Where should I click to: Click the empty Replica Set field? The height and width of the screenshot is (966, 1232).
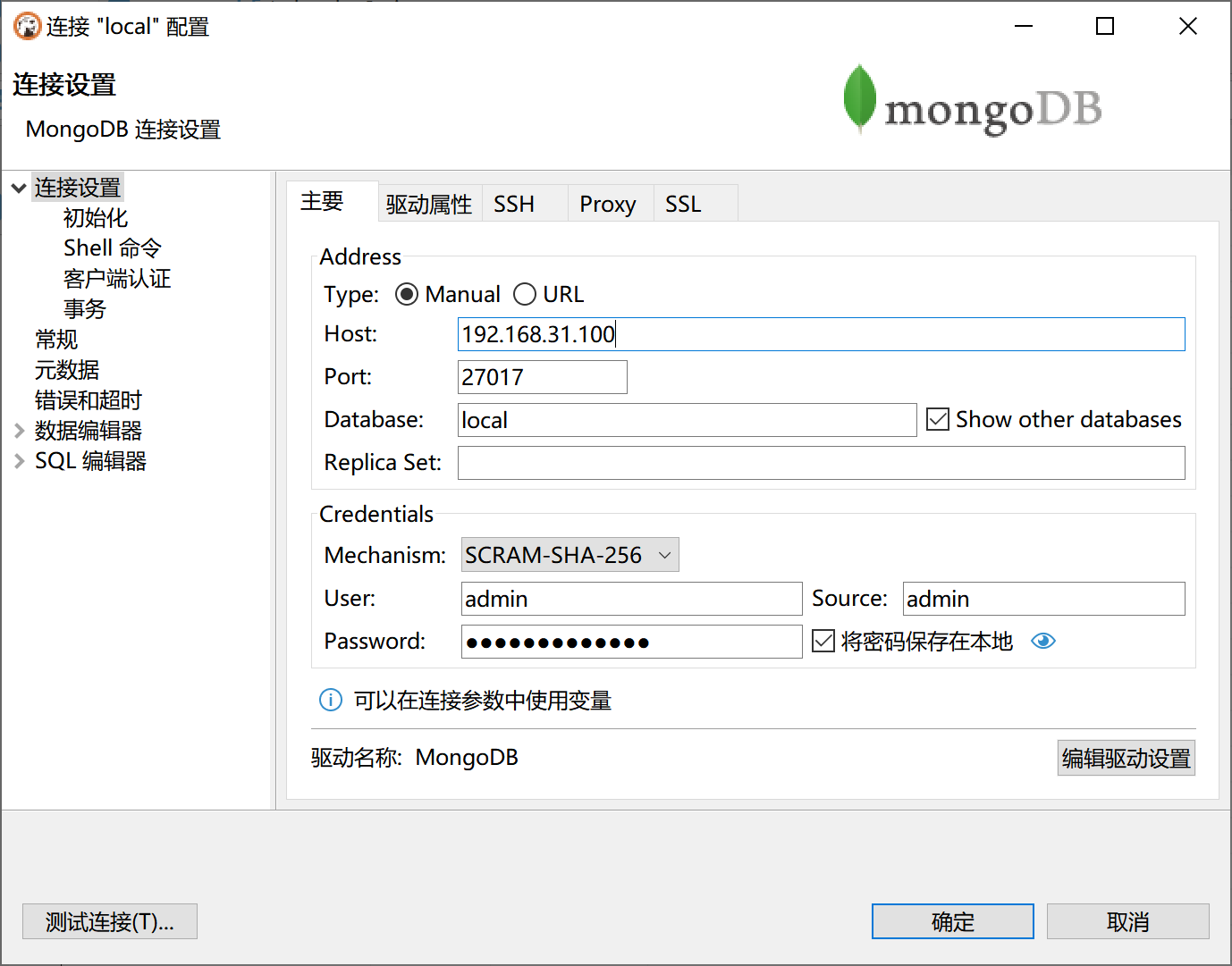click(822, 463)
